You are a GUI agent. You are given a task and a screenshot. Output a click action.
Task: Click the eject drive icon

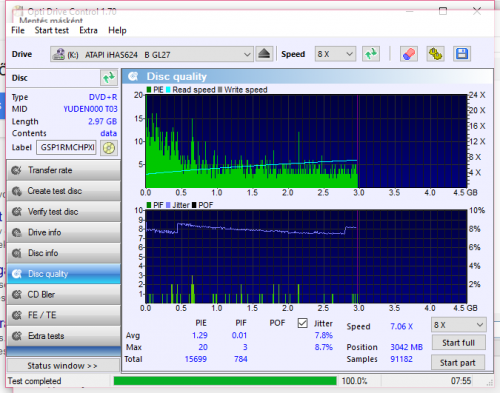click(264, 54)
